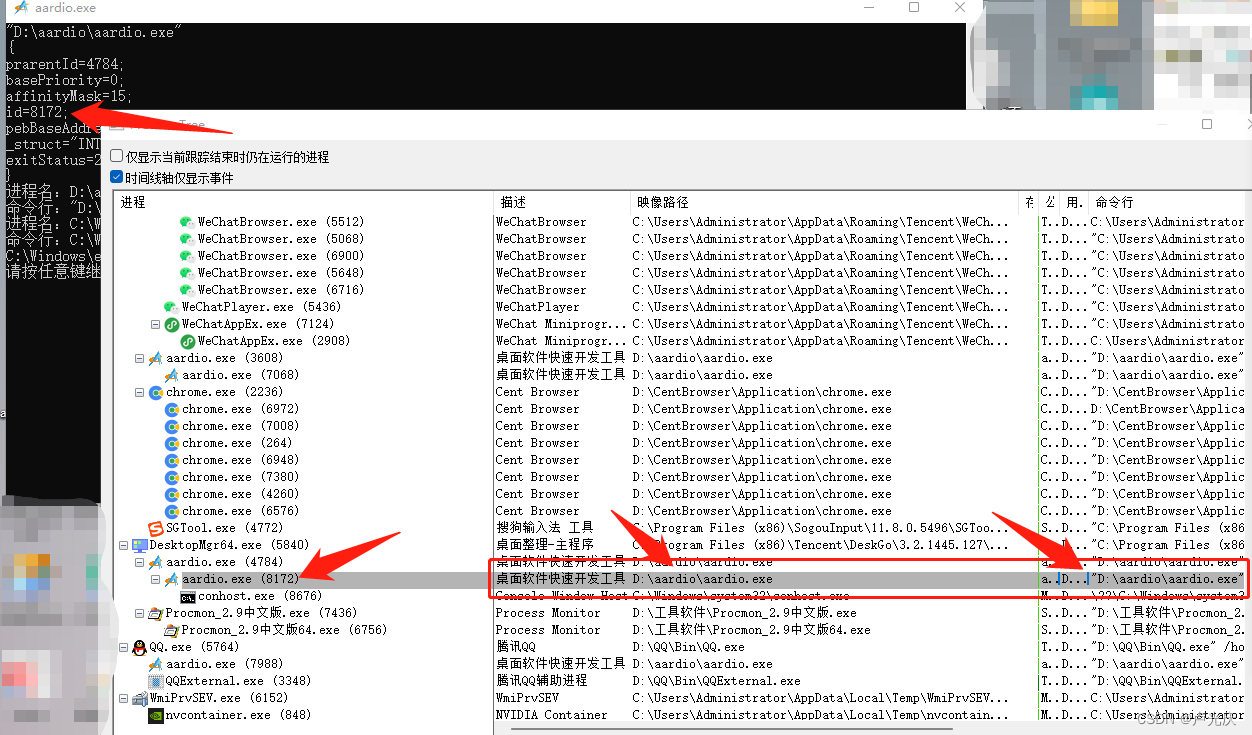Select NVIDIA Container description cell
The height and width of the screenshot is (735, 1252).
551,715
